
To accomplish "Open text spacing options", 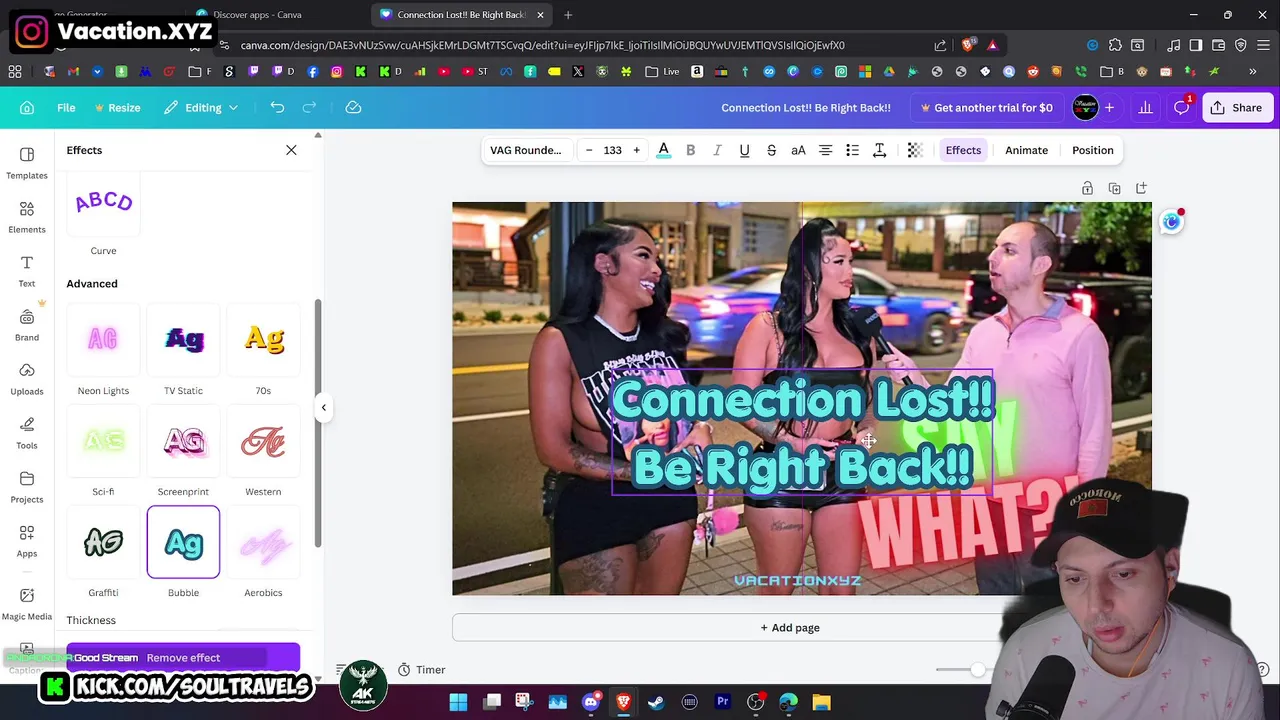I will (x=879, y=150).
